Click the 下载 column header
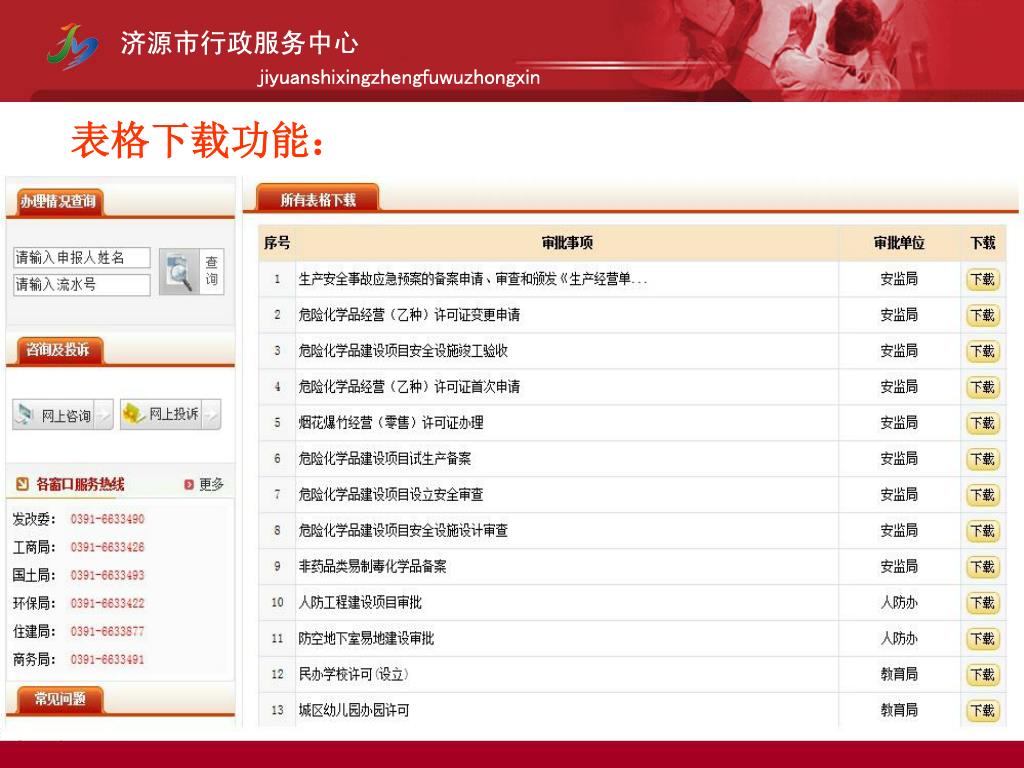The image size is (1024, 768). coord(983,243)
